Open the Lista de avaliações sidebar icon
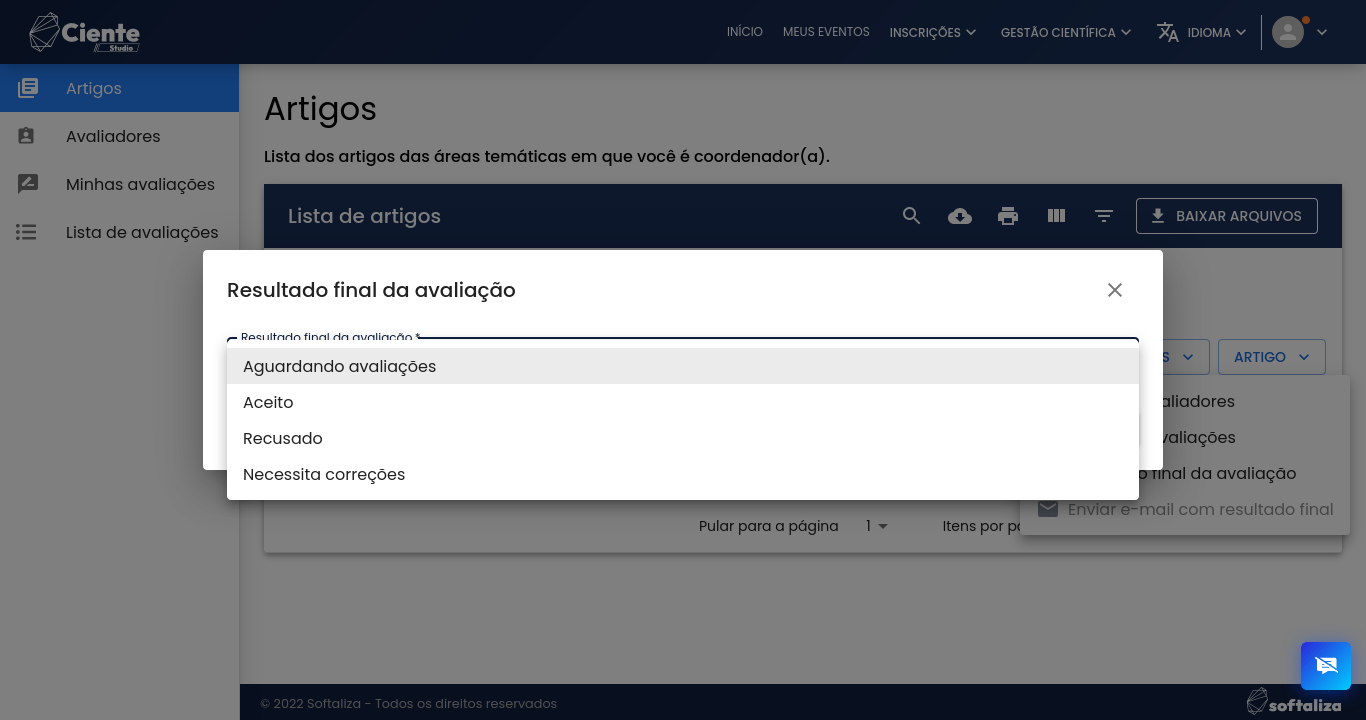 27,232
